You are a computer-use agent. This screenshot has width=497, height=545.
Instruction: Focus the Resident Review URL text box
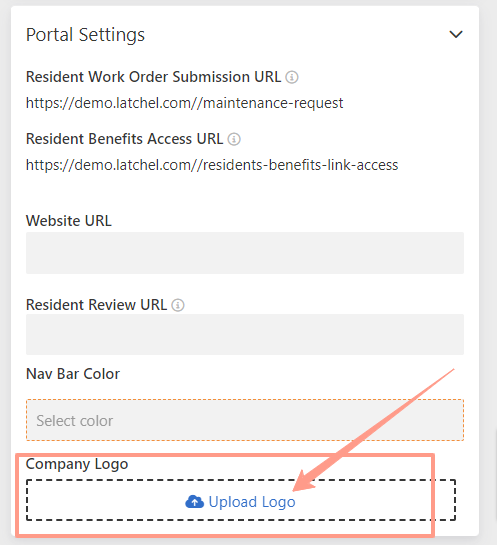pos(245,335)
